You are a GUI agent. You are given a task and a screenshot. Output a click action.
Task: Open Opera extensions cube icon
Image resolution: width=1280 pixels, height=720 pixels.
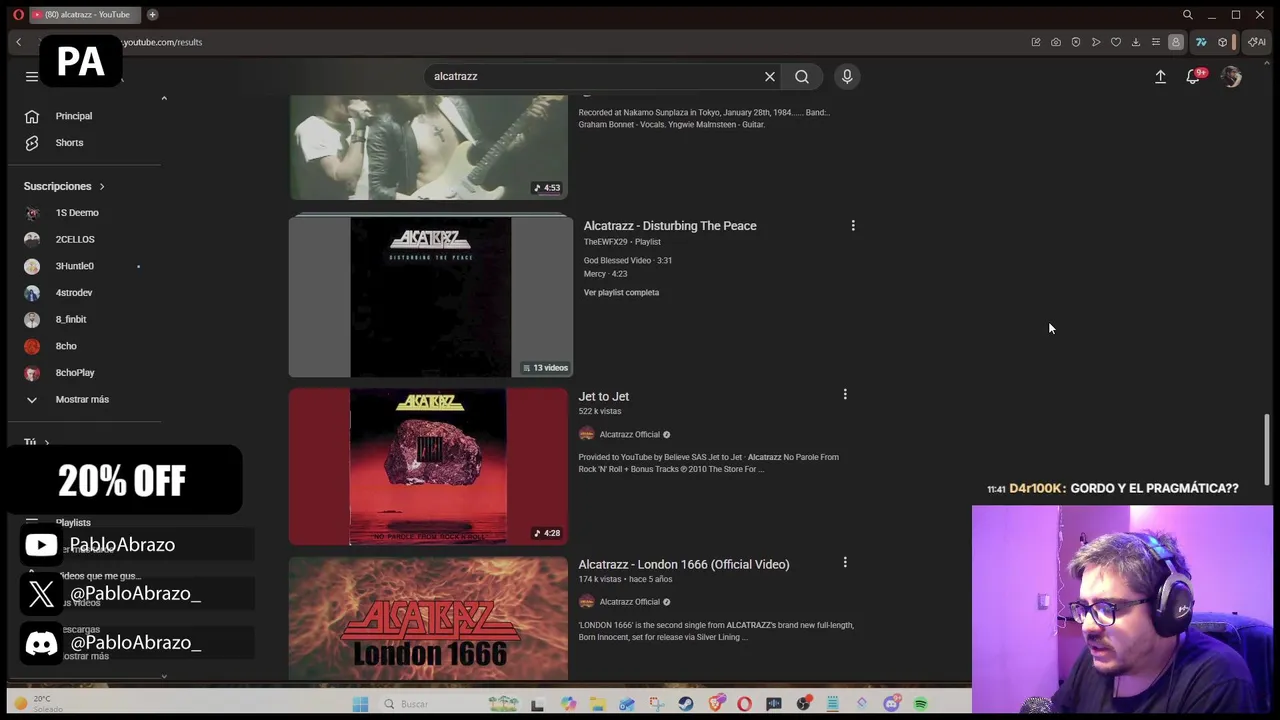tap(1222, 42)
